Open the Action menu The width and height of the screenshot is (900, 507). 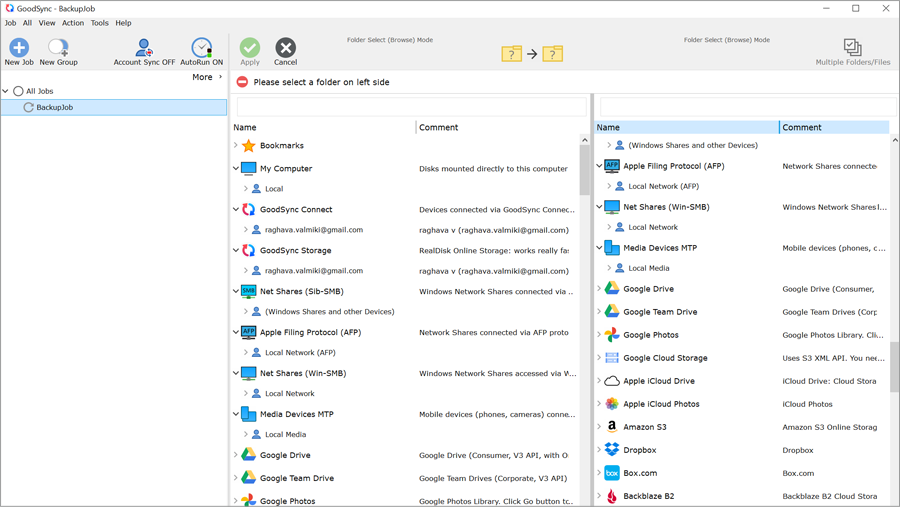coord(73,23)
